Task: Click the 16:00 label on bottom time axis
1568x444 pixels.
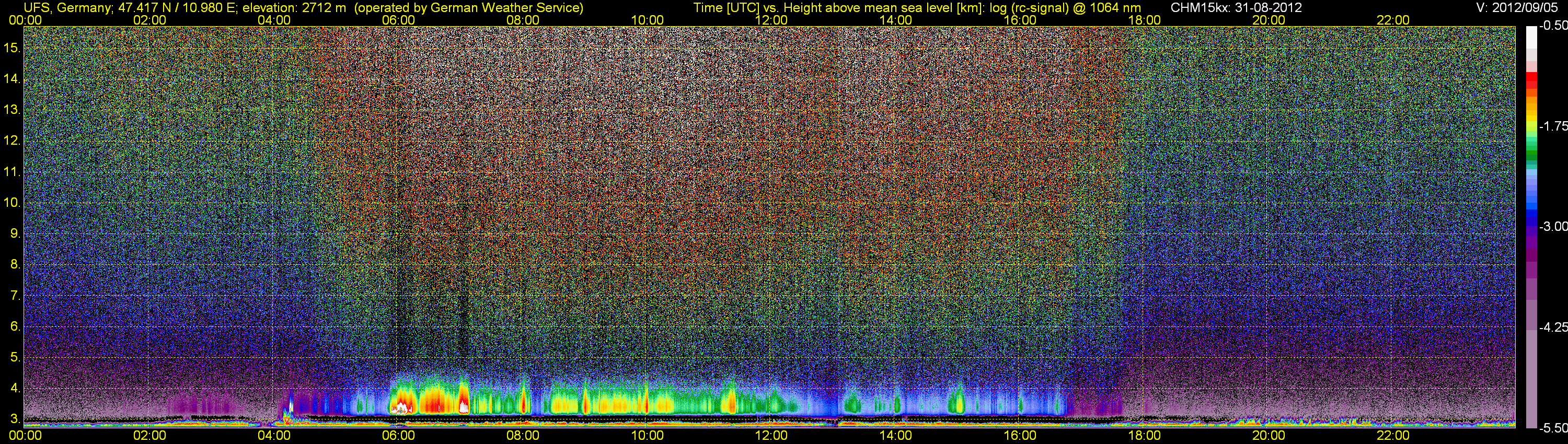Action: tap(1020, 436)
